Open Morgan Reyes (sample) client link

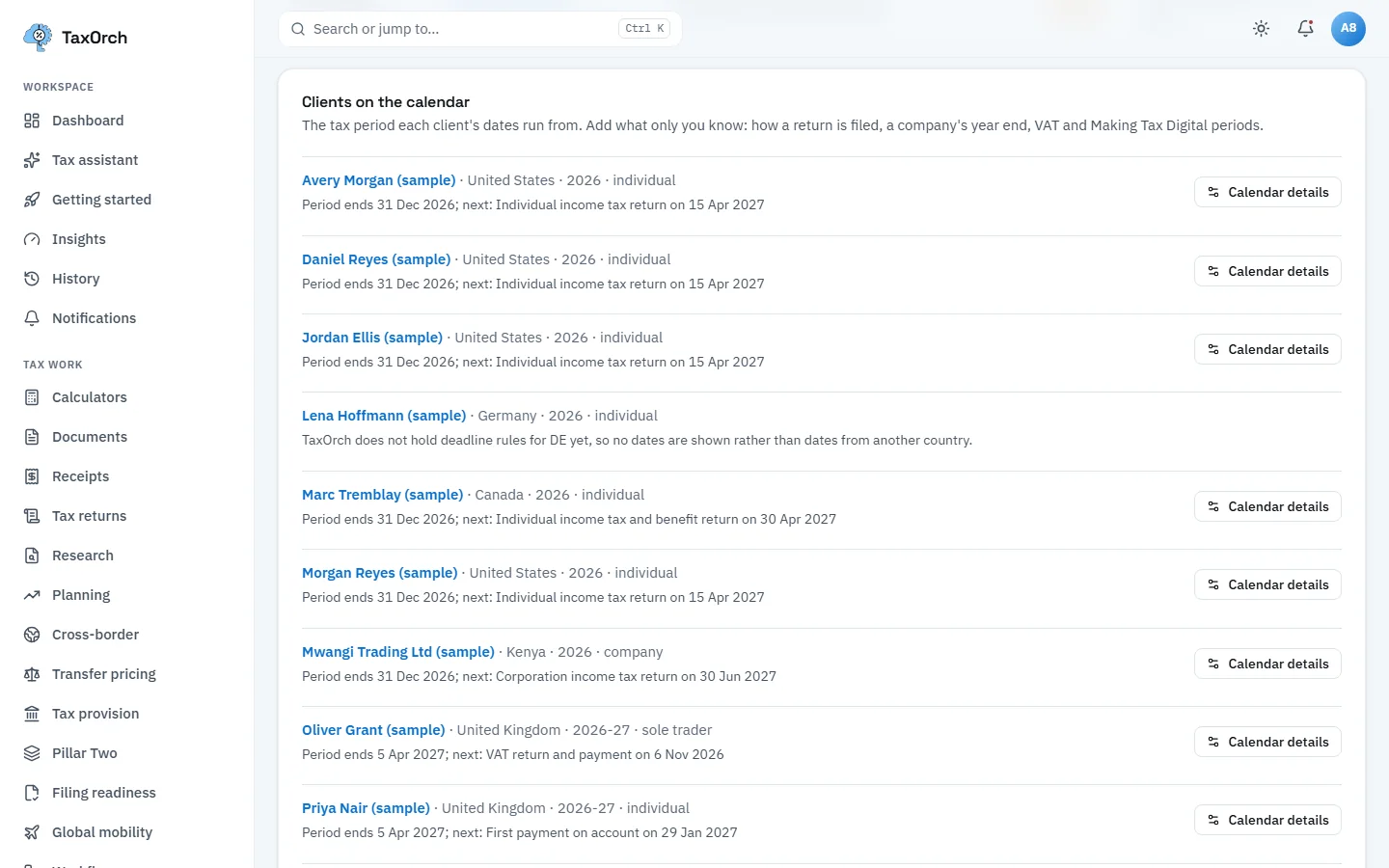379,573
